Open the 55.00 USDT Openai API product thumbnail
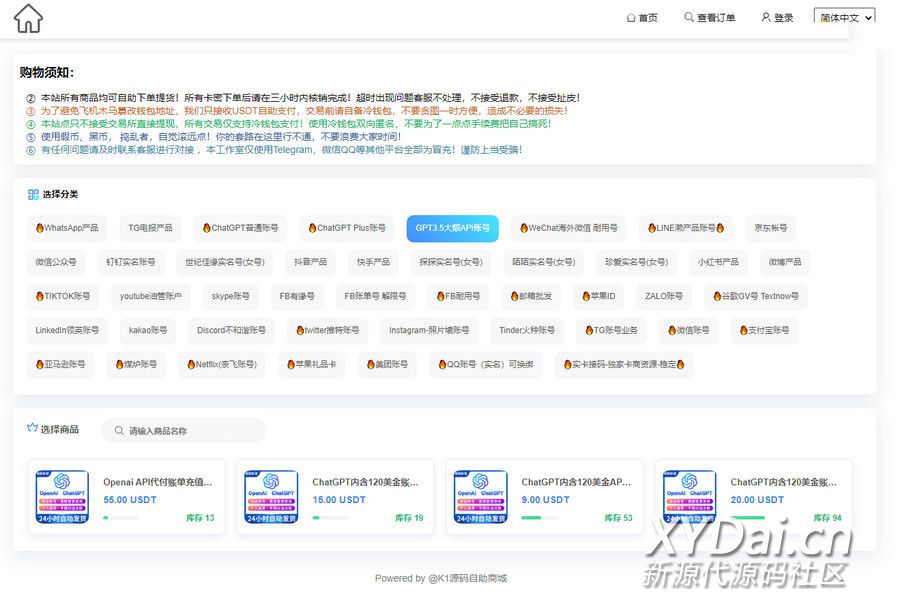900x594 pixels. coord(62,497)
